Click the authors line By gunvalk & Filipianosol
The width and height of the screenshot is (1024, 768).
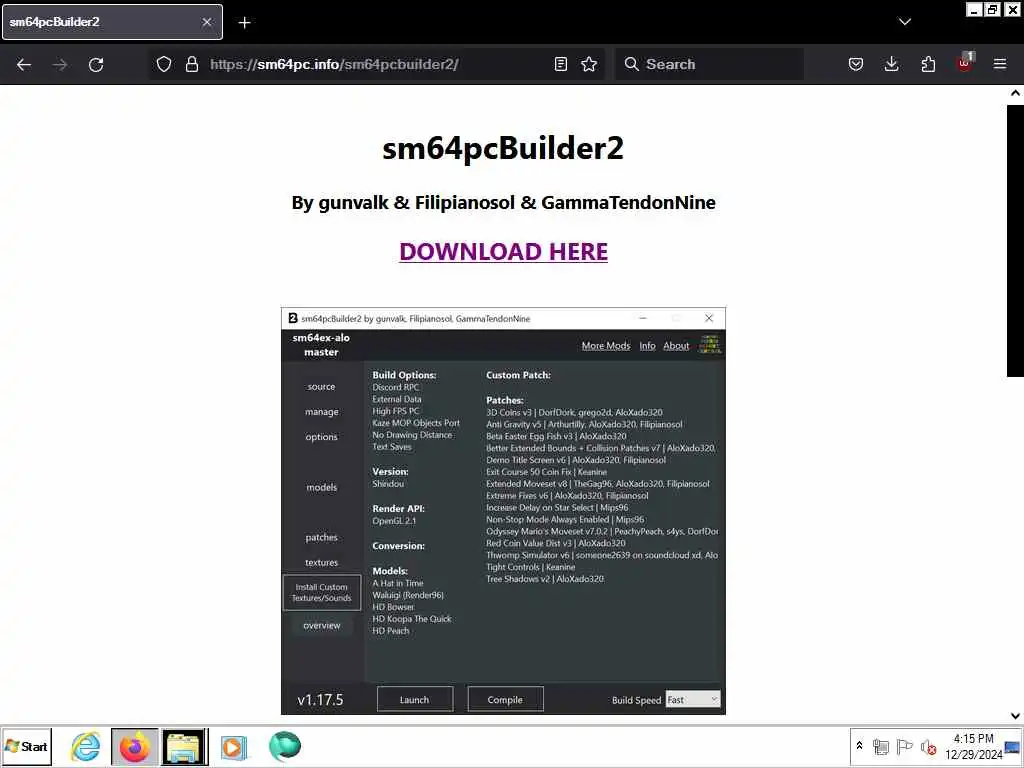point(504,202)
